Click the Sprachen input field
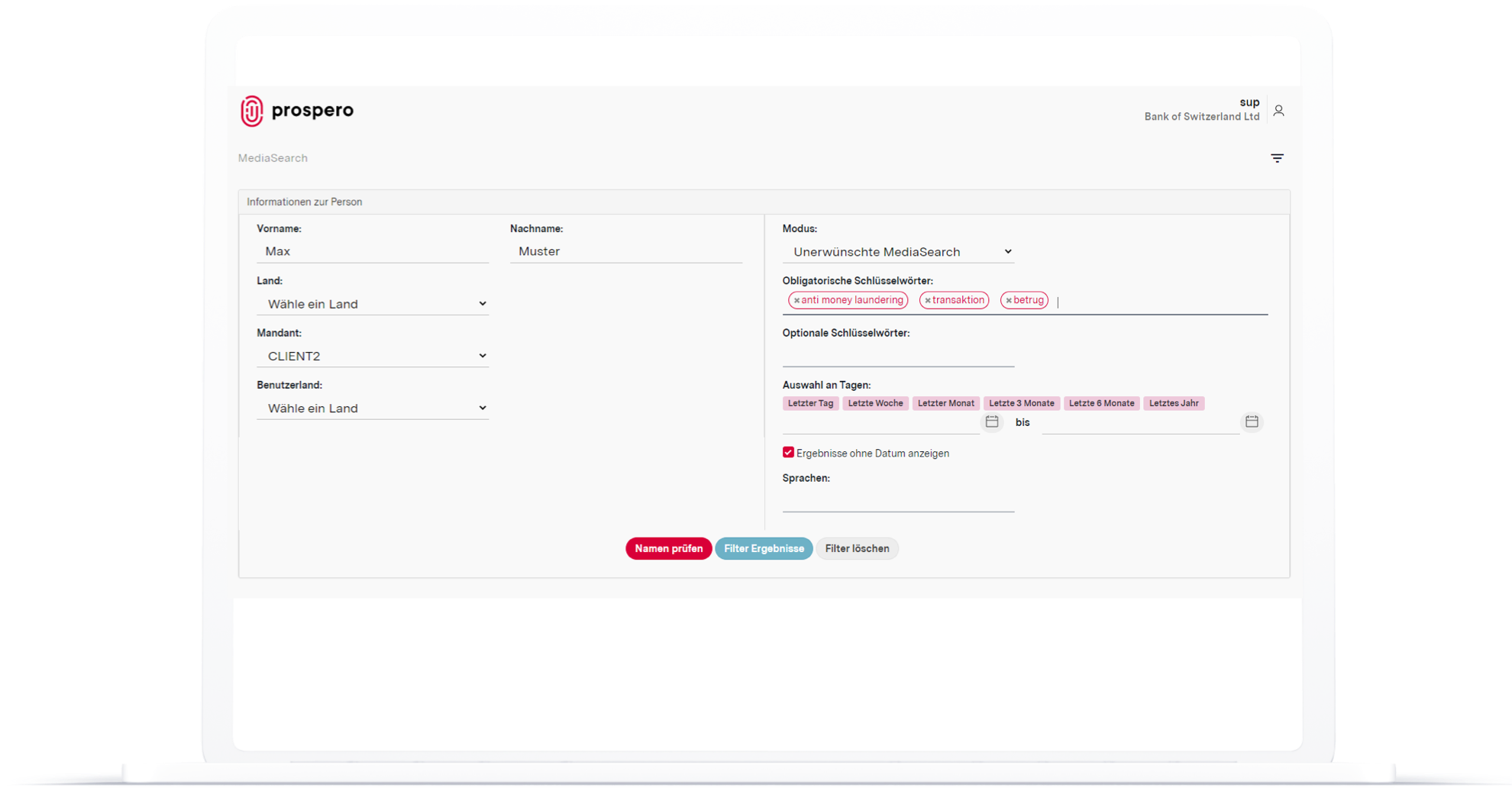 pos(898,501)
